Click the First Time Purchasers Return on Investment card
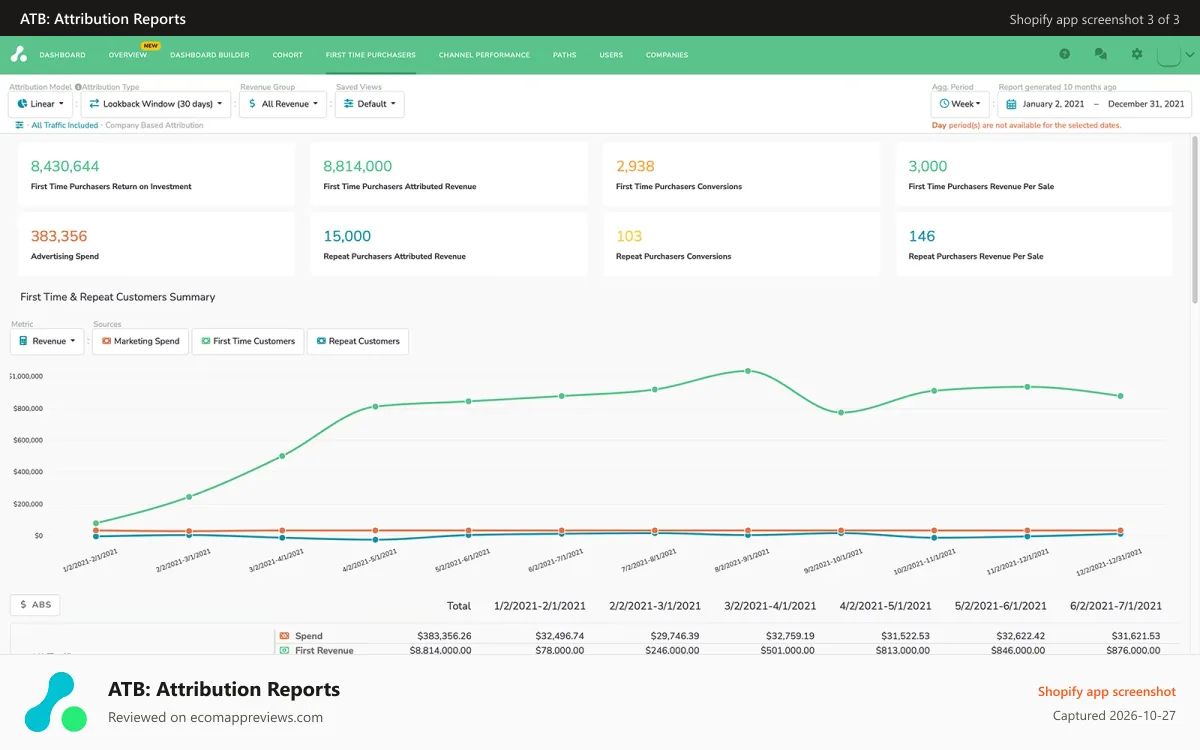Image resolution: width=1200 pixels, height=750 pixels. click(157, 174)
